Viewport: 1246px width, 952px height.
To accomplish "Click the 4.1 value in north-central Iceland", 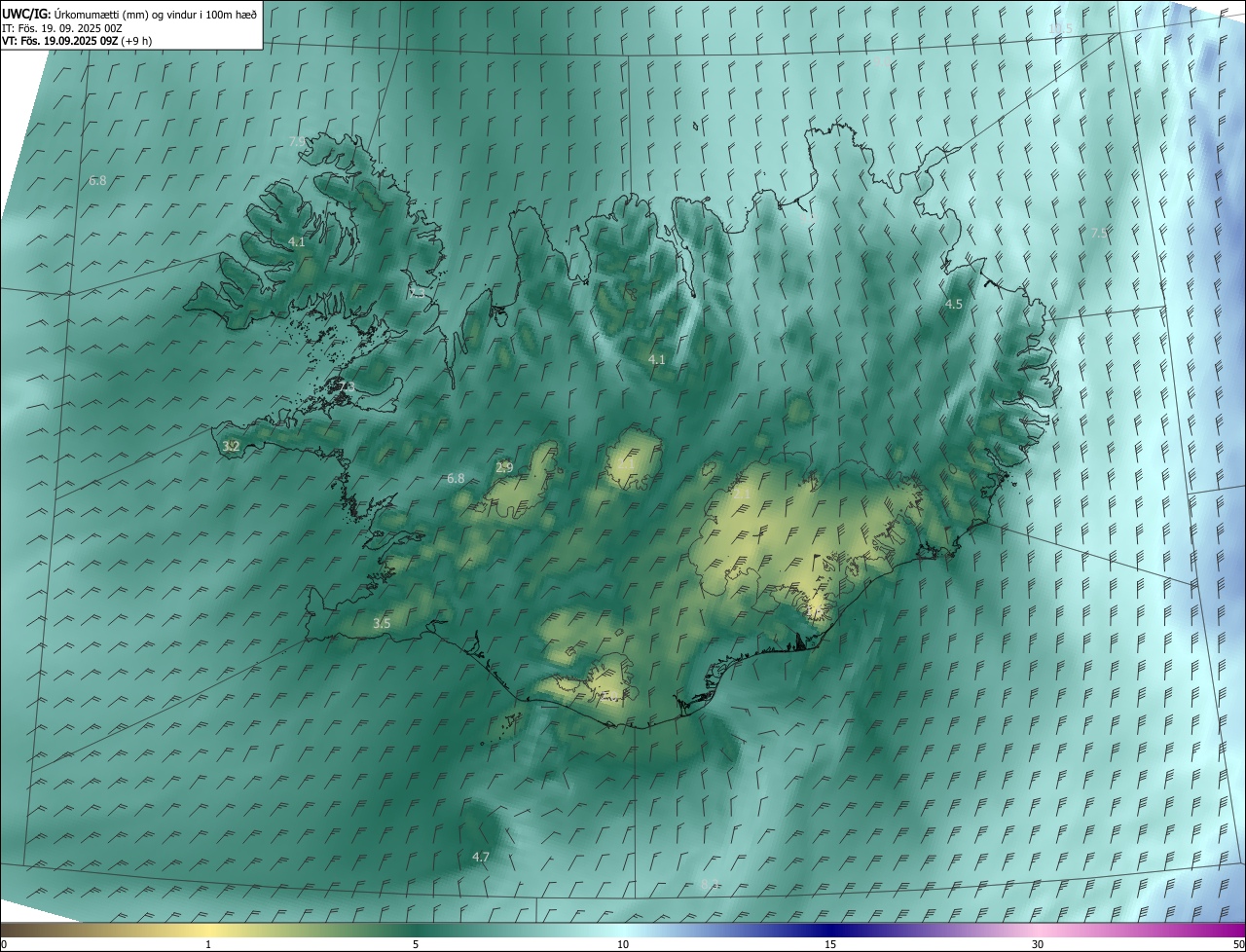I will (657, 360).
